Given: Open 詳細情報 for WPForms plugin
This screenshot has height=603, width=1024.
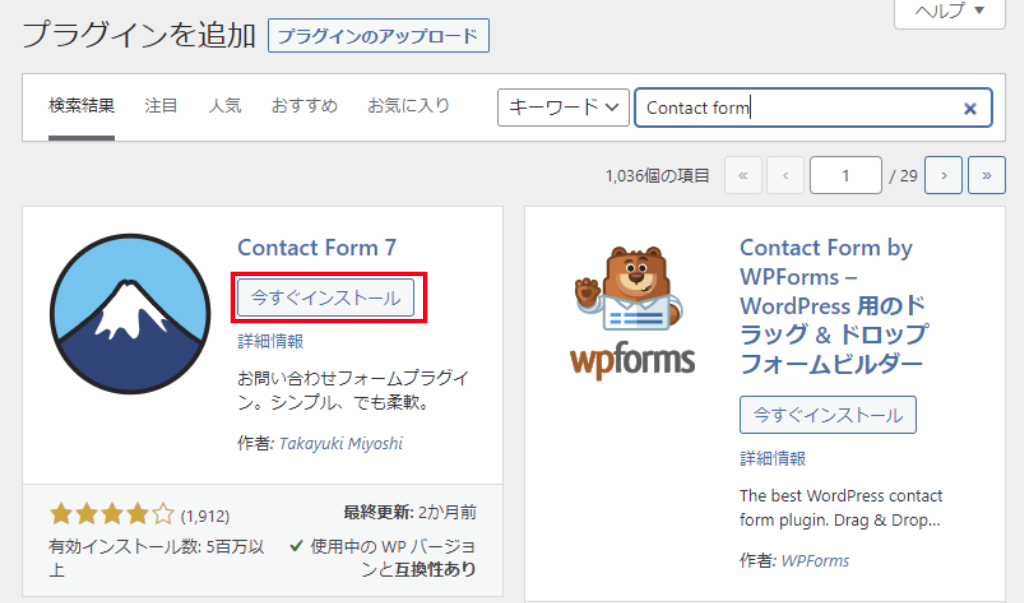Looking at the screenshot, I should click(x=773, y=459).
